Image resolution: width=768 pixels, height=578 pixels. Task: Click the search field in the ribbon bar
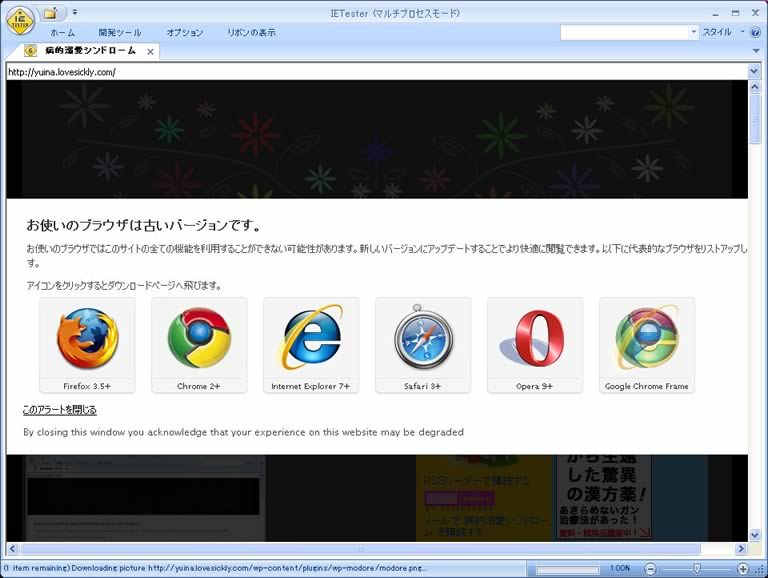[624, 32]
